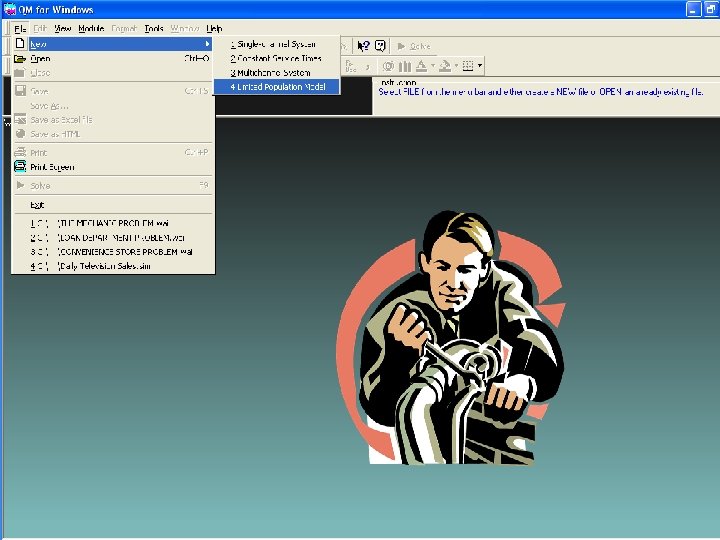The image size is (720, 540).
Task: Select Limited Population Model from the New submenu
Action: pos(277,86)
